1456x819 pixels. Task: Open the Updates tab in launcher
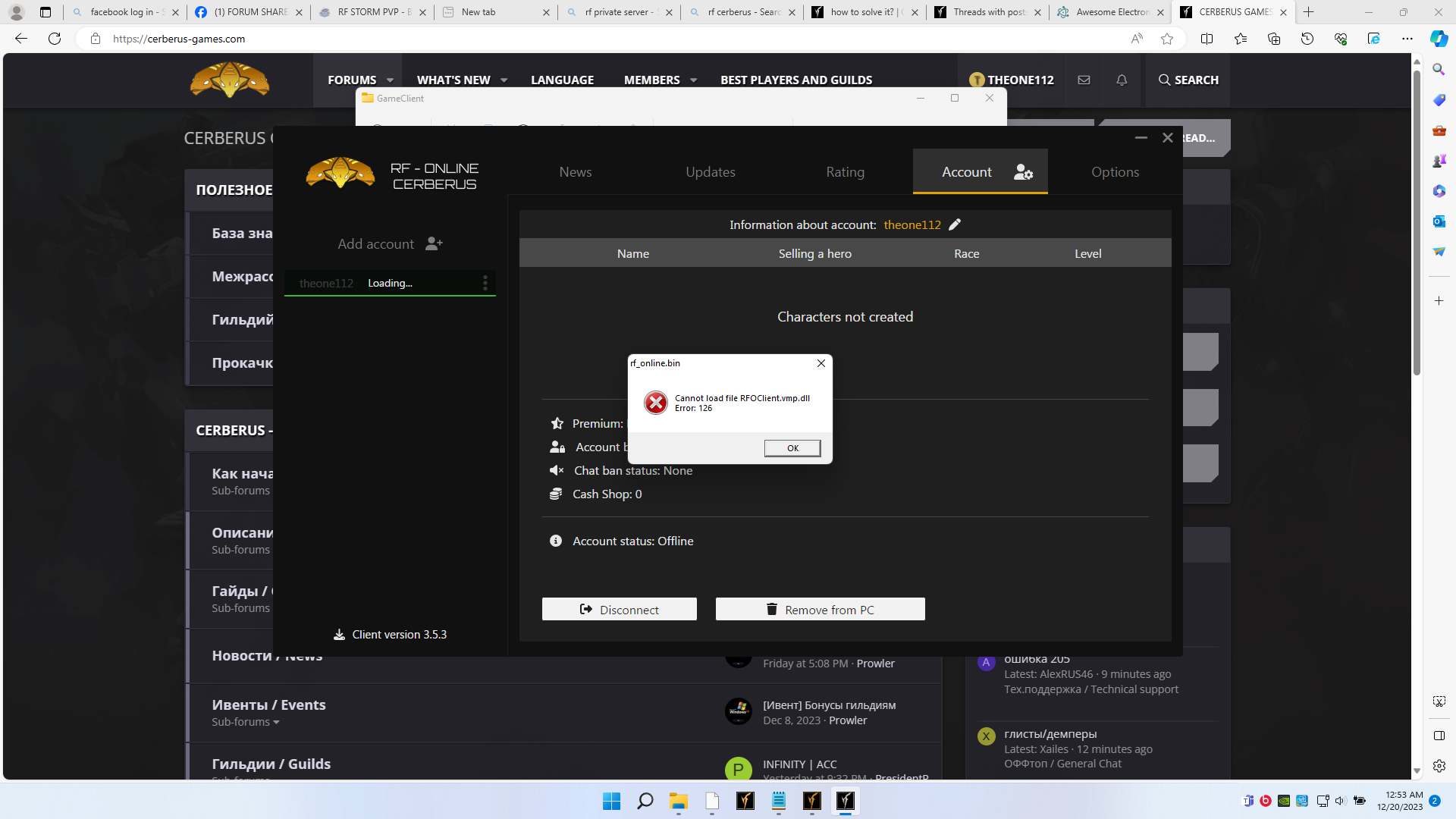711,172
